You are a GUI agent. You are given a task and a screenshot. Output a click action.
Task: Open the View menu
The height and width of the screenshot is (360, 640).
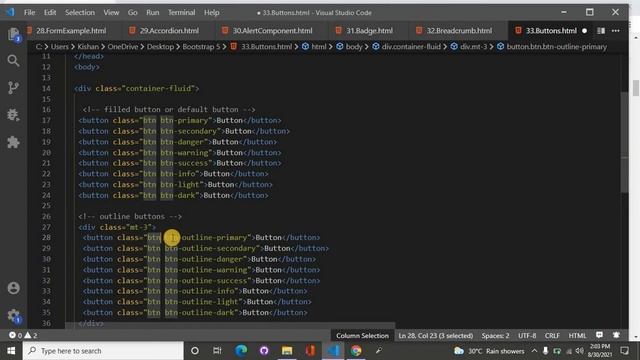(x=111, y=13)
